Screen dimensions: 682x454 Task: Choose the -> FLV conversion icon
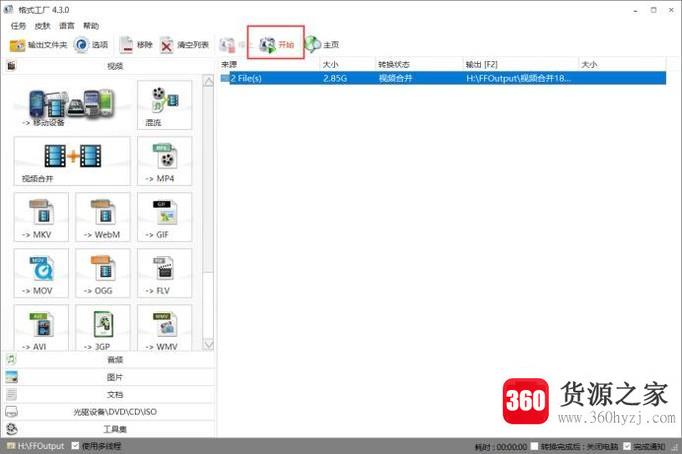pyautogui.click(x=164, y=273)
